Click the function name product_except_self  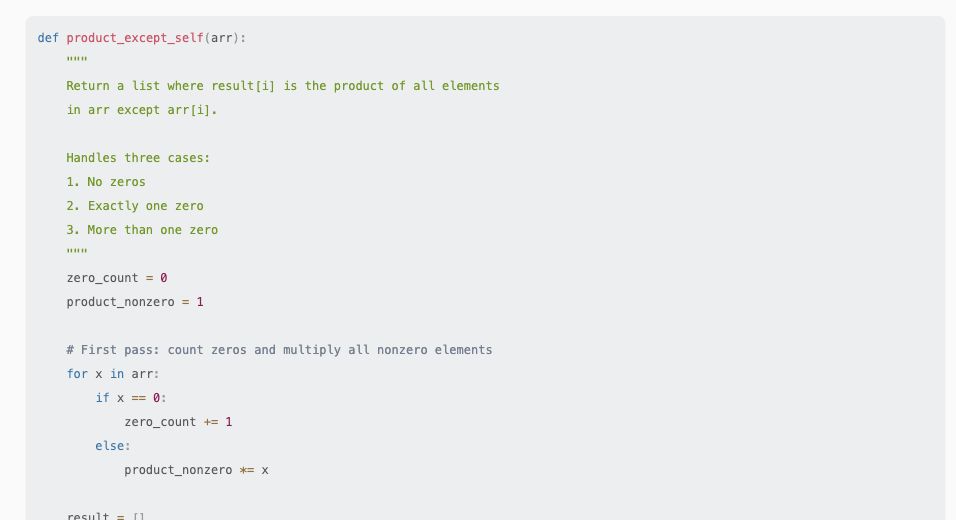click(135, 38)
